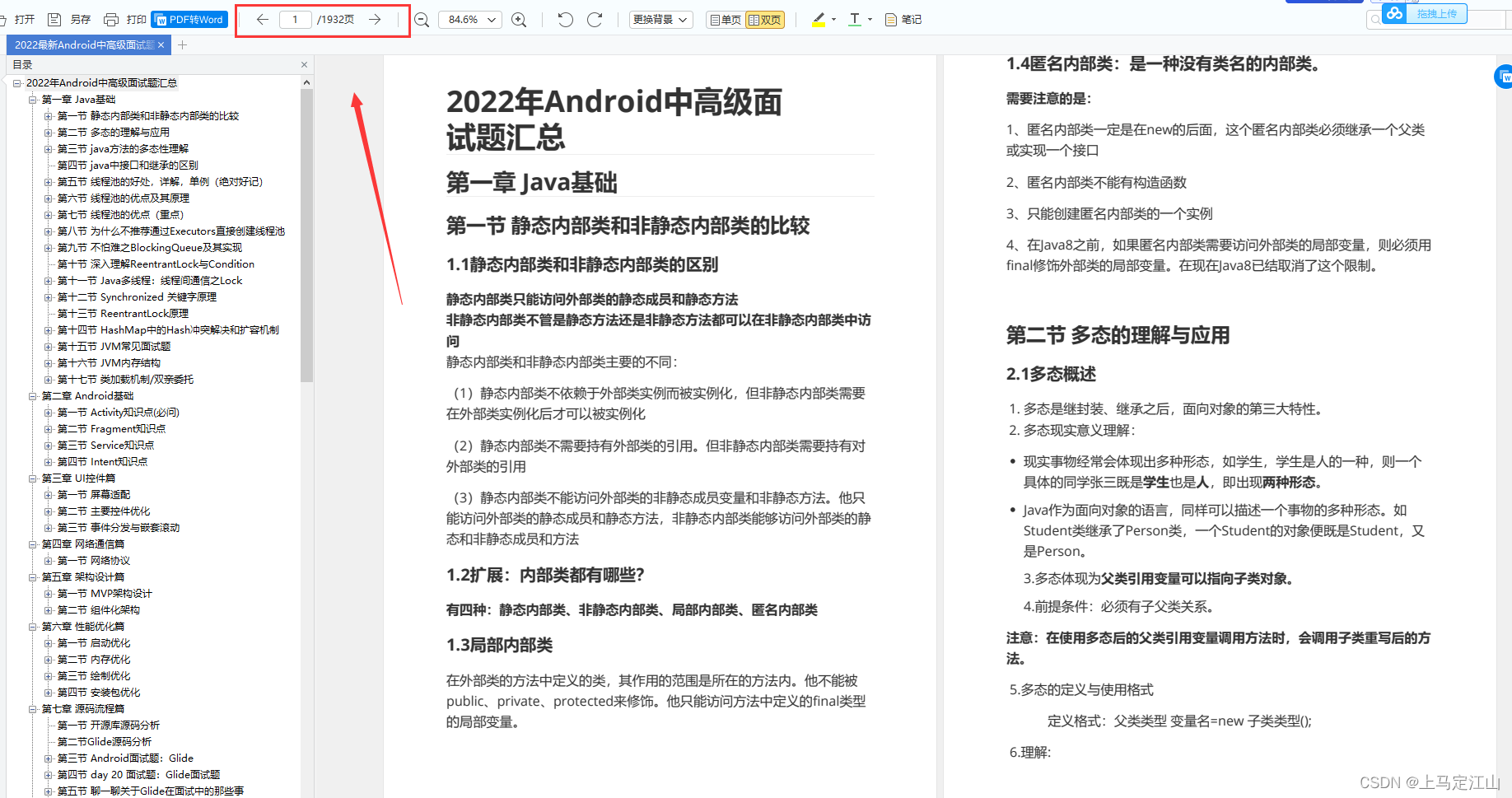Viewport: 1512px width, 798px height.
Task: Zoom out using the minus magnifier
Action: pyautogui.click(x=422, y=20)
